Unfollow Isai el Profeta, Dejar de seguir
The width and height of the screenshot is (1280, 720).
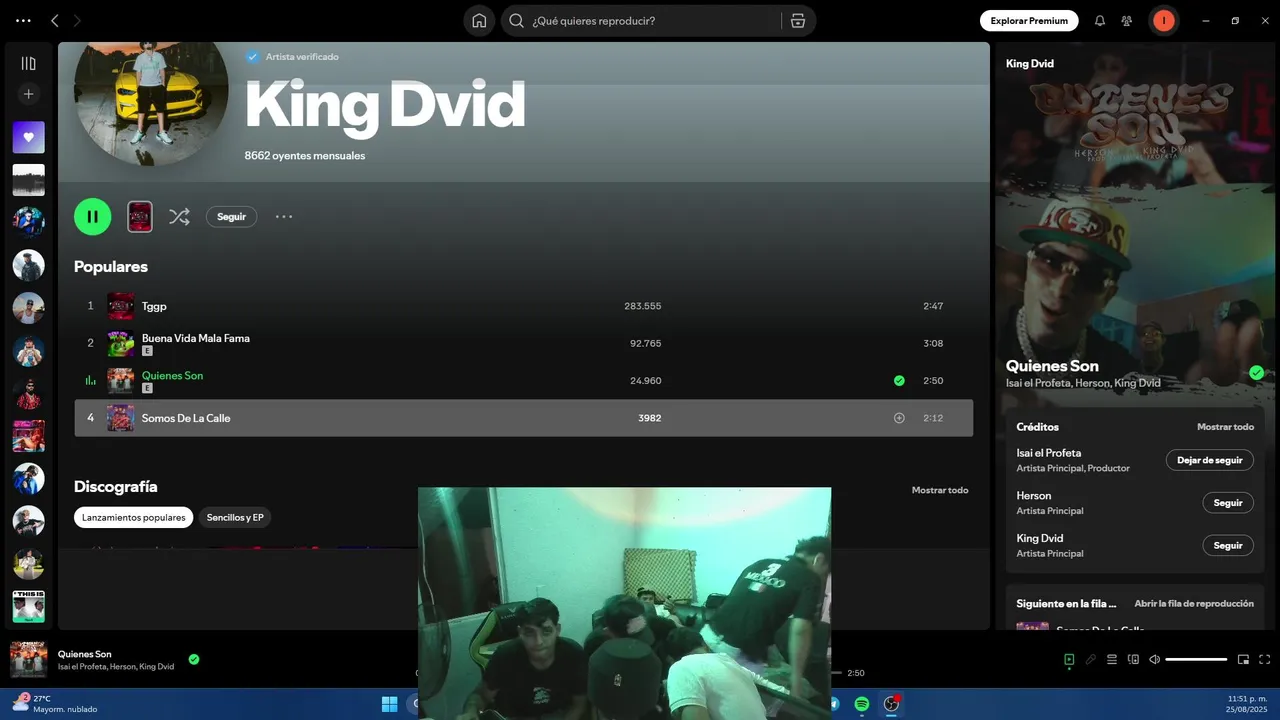click(1209, 460)
